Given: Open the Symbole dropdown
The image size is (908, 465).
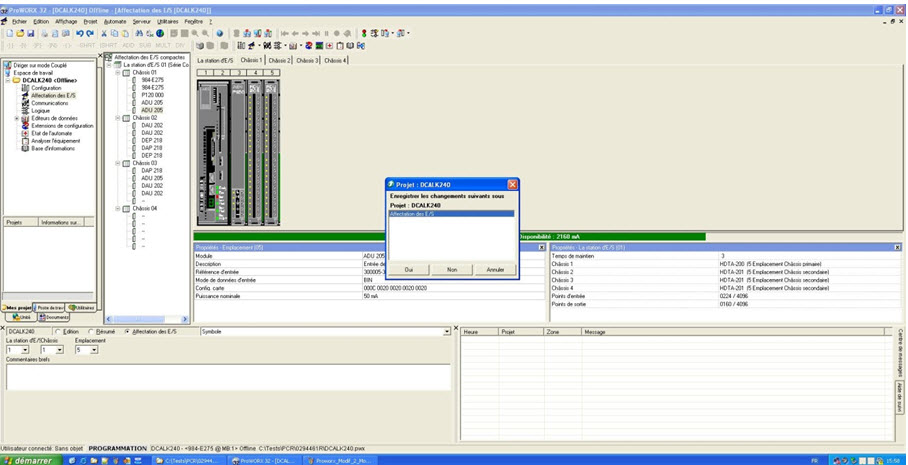Looking at the screenshot, I should (446, 332).
